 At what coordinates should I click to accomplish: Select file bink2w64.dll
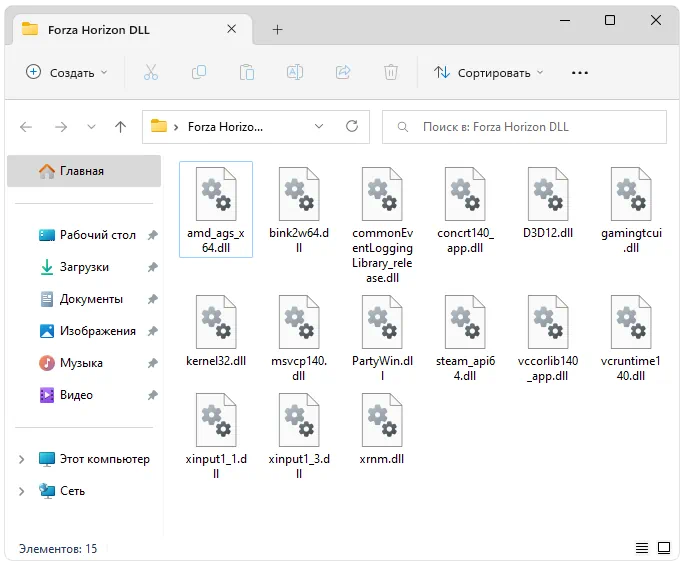pos(299,209)
